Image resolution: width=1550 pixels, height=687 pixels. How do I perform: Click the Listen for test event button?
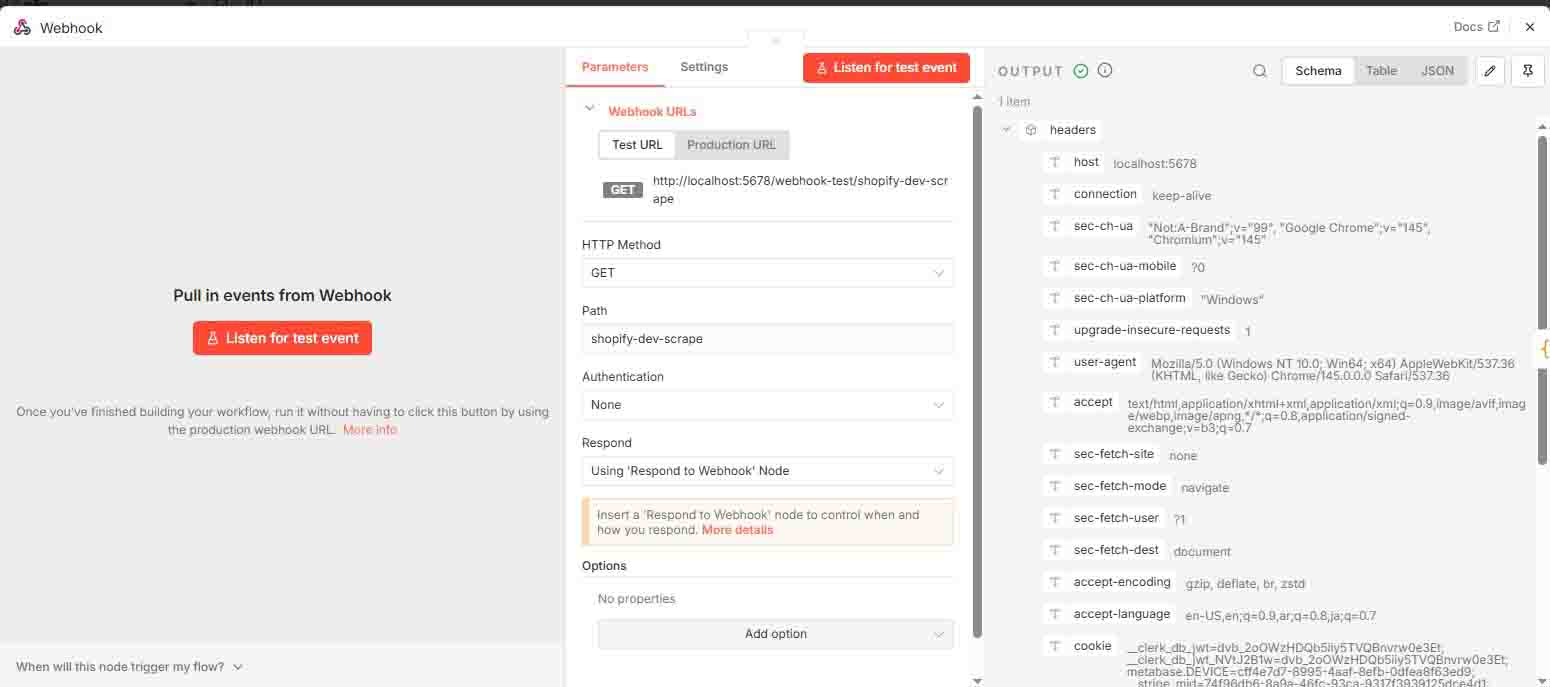tap(886, 67)
